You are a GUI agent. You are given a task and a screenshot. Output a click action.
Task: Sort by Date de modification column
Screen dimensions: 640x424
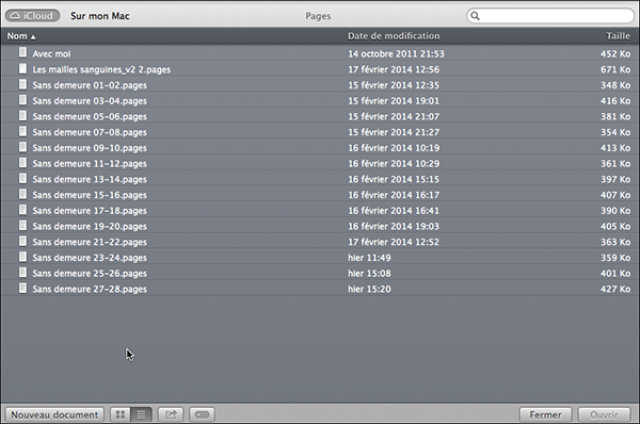(x=394, y=36)
